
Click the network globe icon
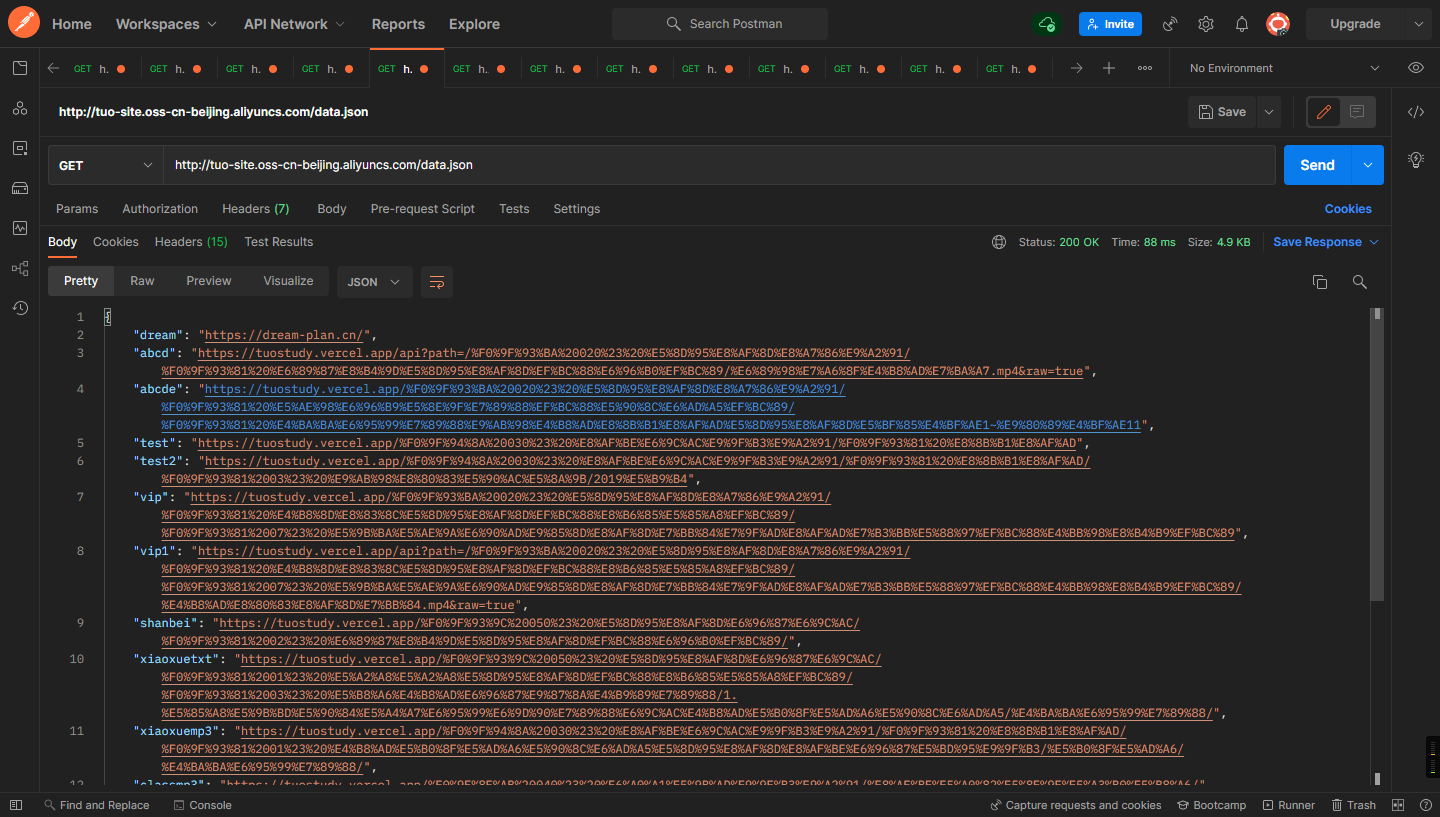[x=999, y=242]
